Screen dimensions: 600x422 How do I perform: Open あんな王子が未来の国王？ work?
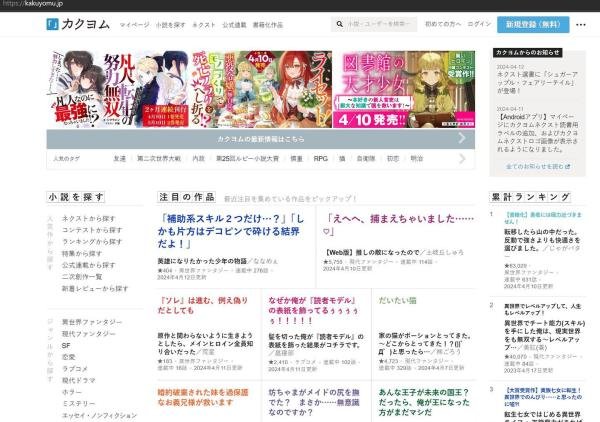424,402
